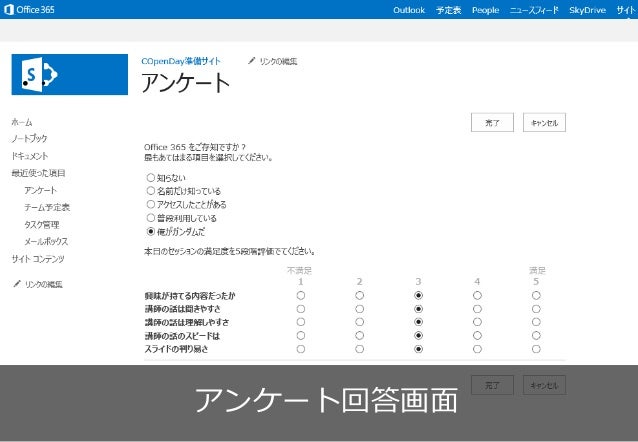Click the upper キャンセル button
The width and height of the screenshot is (638, 442).
pyautogui.click(x=544, y=123)
